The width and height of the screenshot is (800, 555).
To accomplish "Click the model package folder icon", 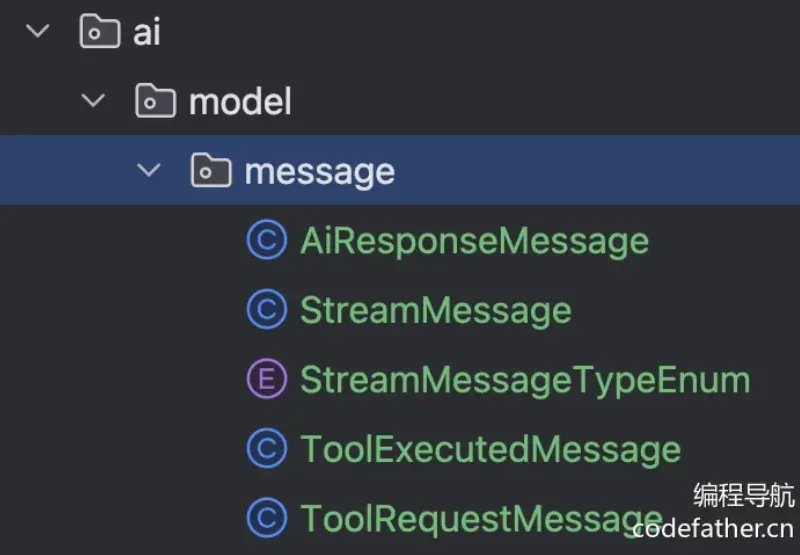I will point(156,101).
